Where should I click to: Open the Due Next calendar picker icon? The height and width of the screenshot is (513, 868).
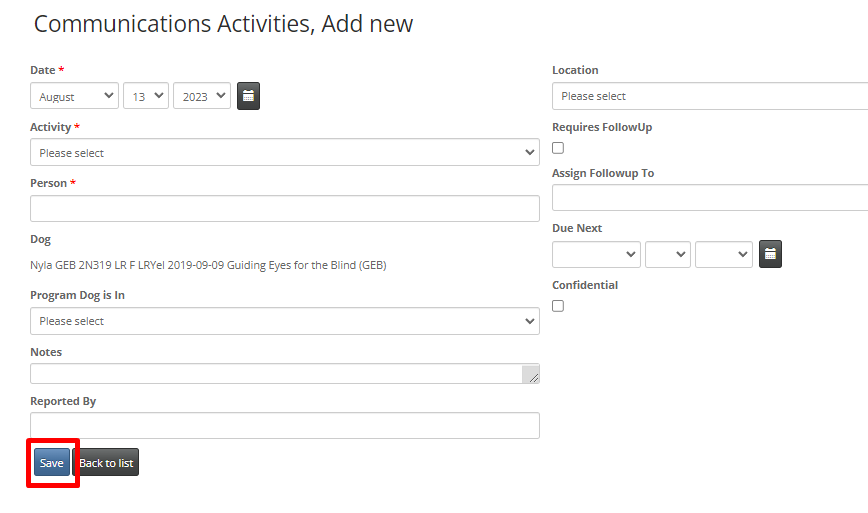tap(770, 254)
